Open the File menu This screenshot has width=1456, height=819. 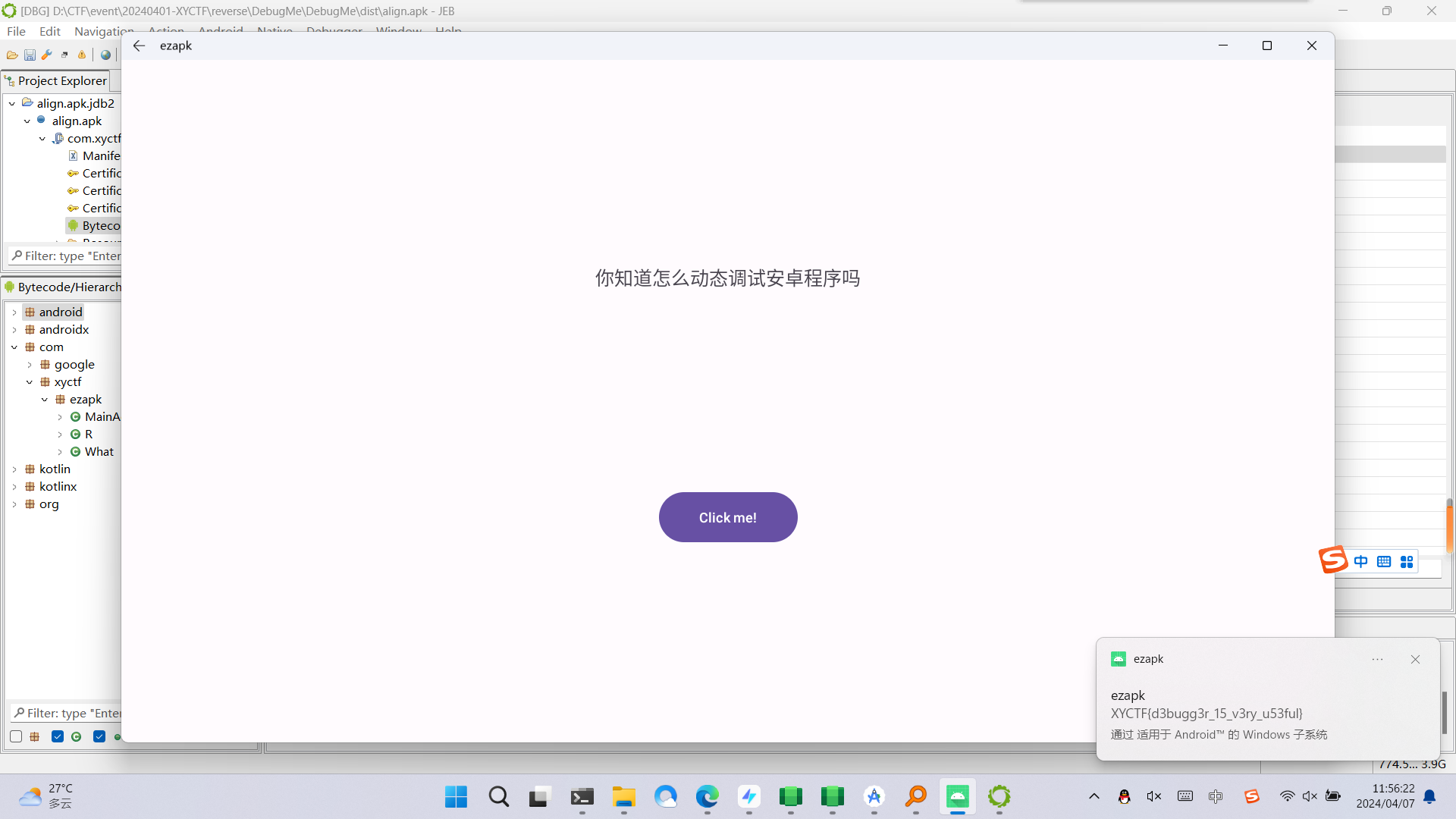[16, 31]
